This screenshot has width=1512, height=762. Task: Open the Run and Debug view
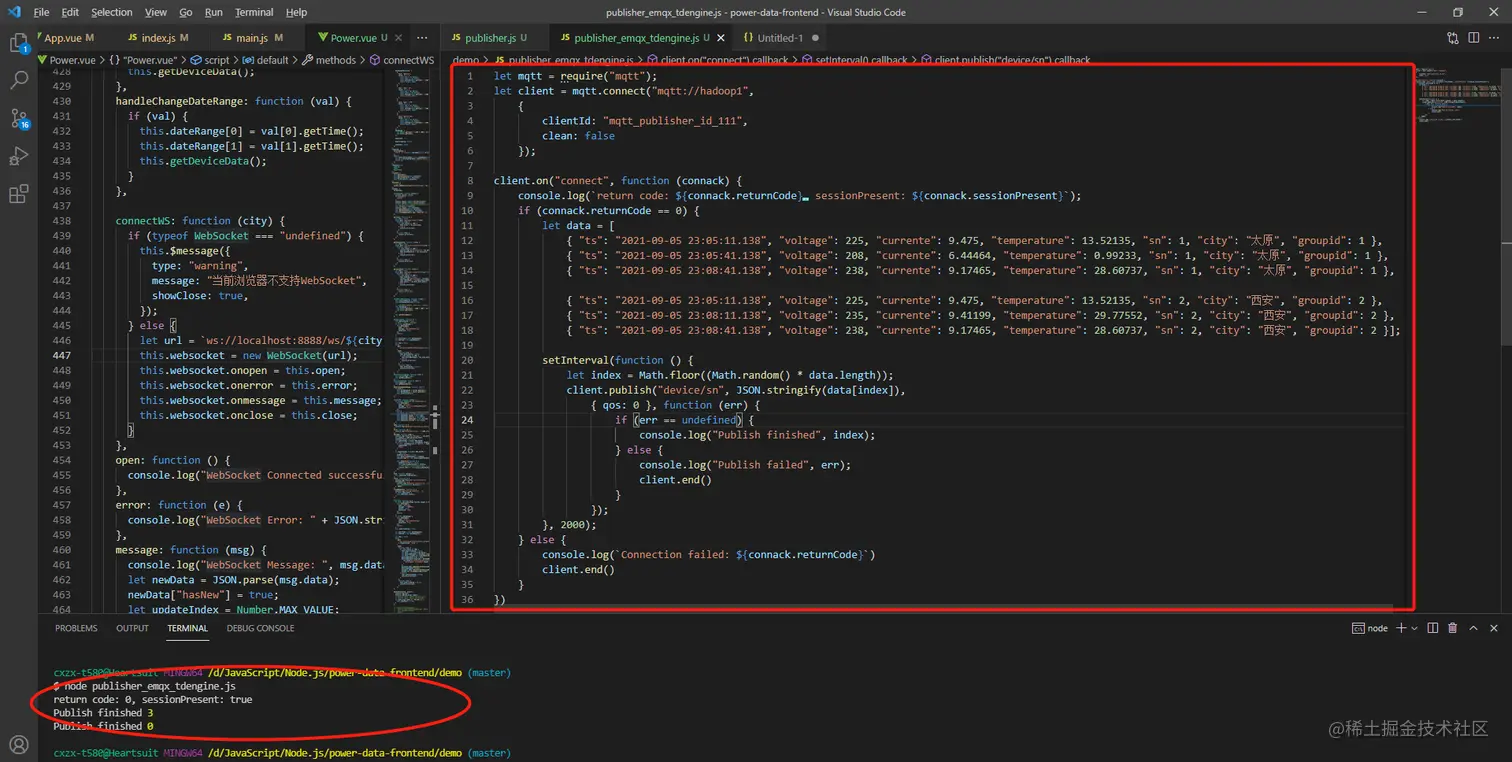[x=18, y=156]
